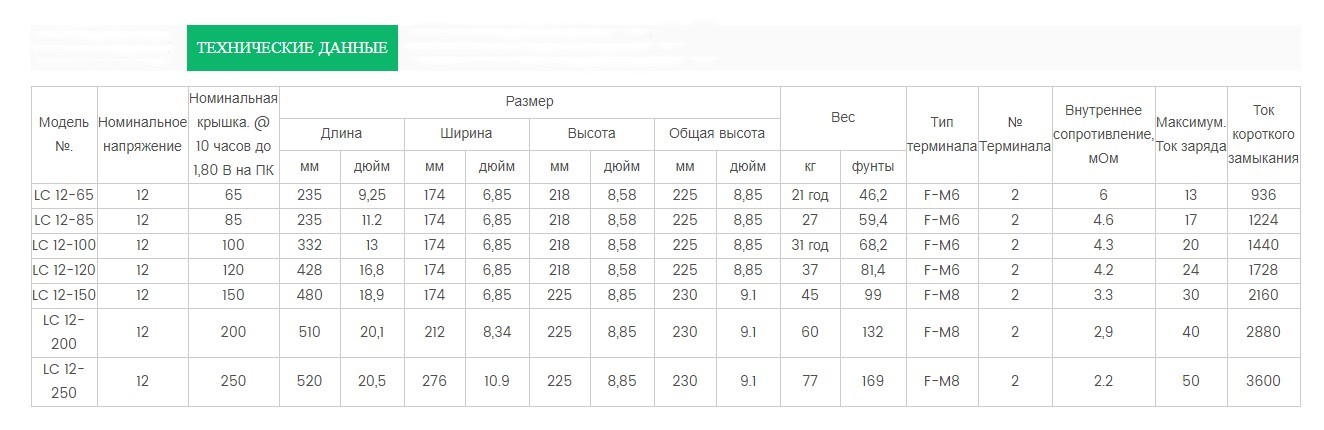Click the Ток короткого замыкания header

click(1263, 134)
